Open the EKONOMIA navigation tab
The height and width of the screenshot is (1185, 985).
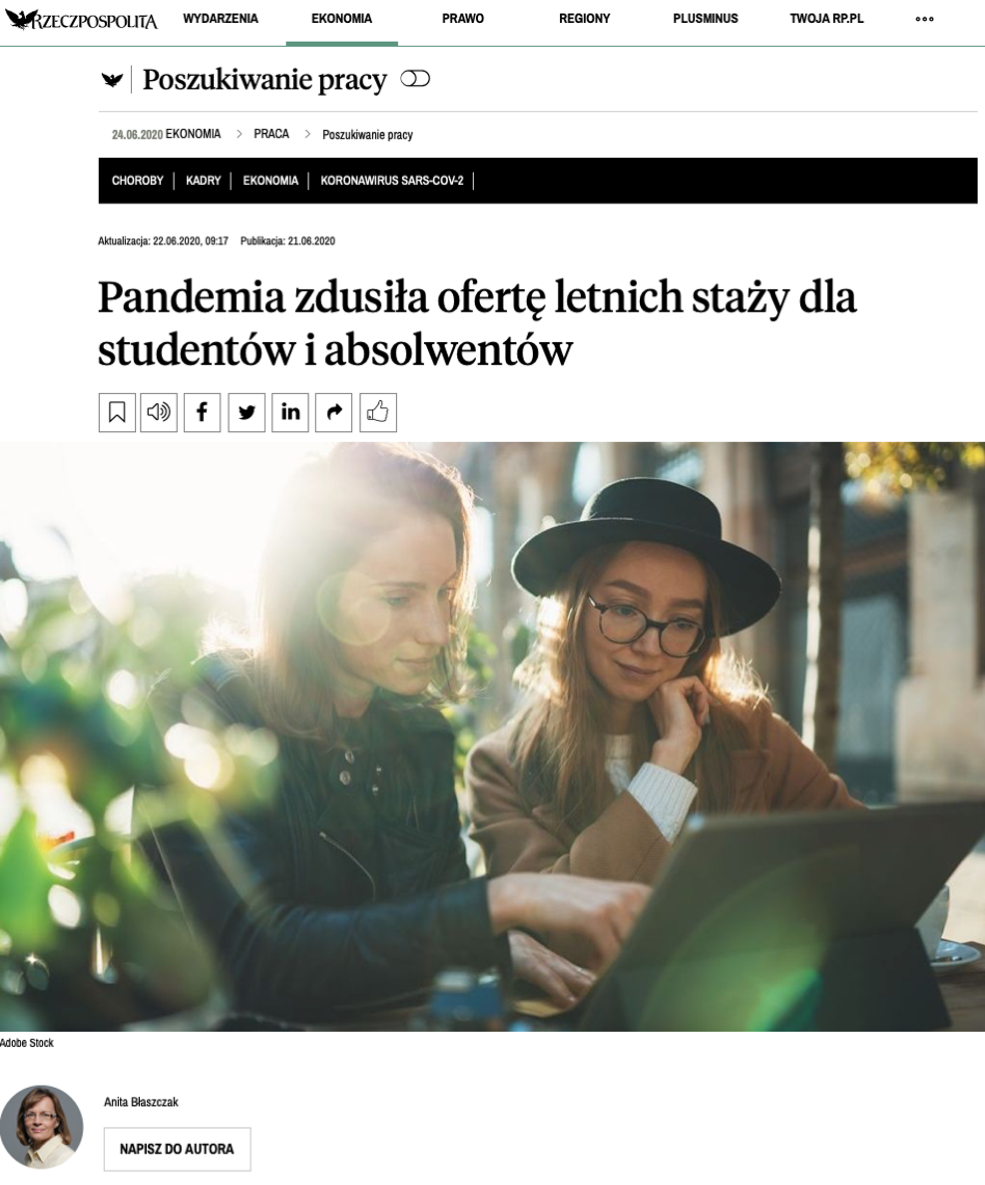[342, 19]
